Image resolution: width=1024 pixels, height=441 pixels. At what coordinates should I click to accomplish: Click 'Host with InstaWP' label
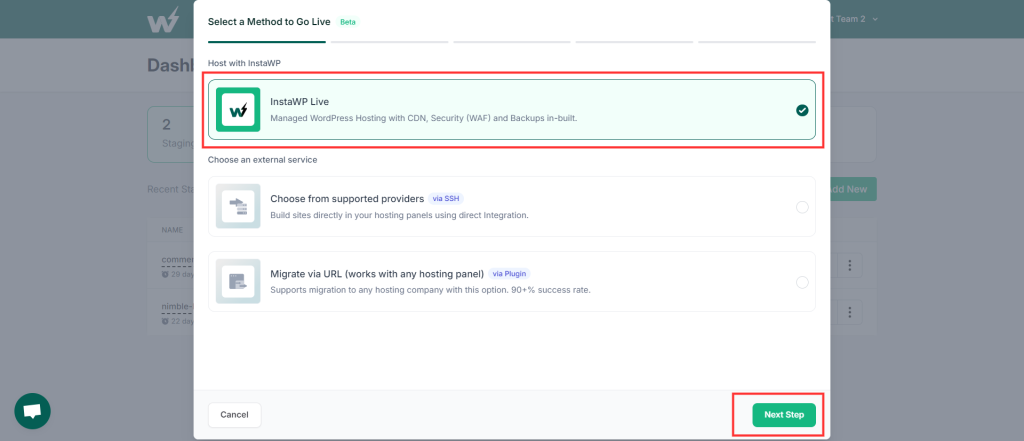[x=243, y=63]
